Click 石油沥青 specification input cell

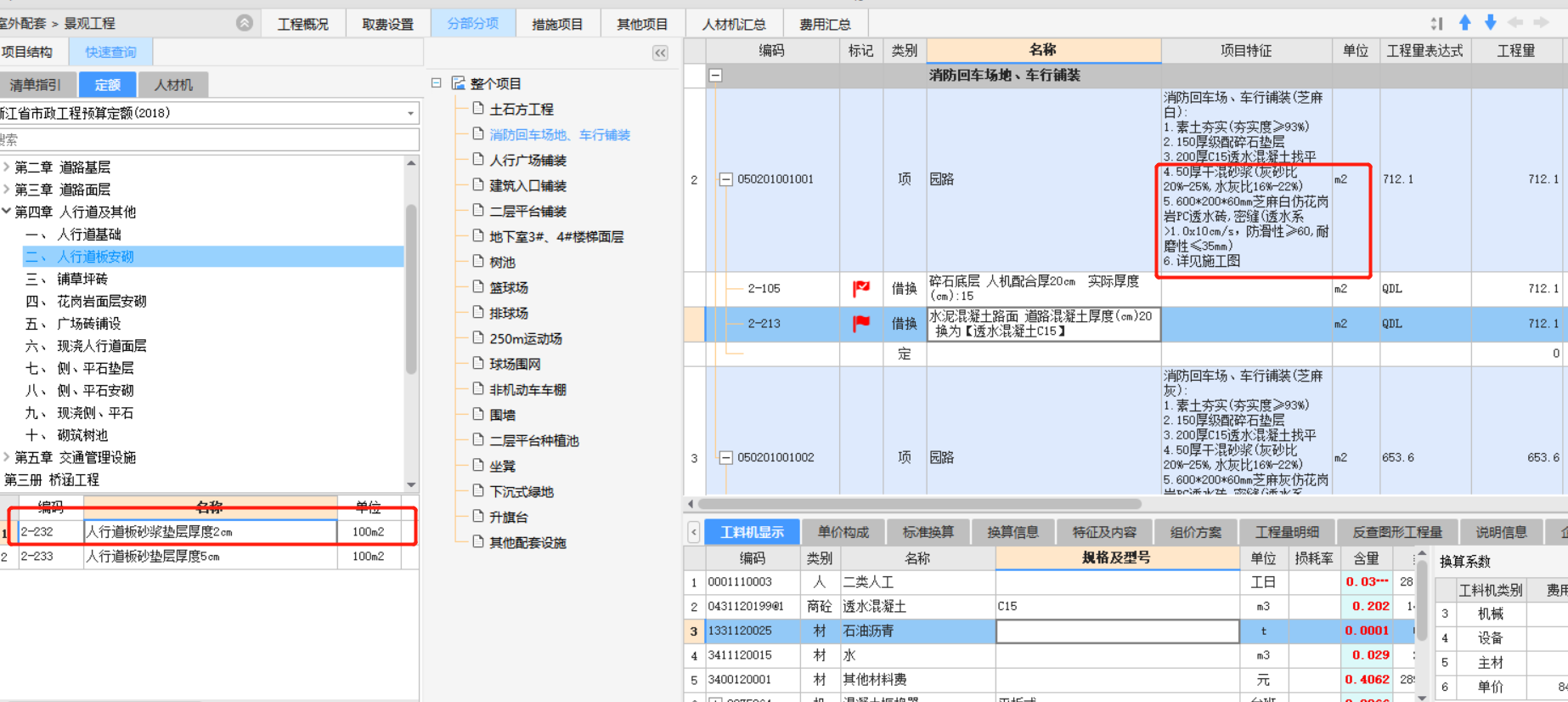click(x=1117, y=631)
